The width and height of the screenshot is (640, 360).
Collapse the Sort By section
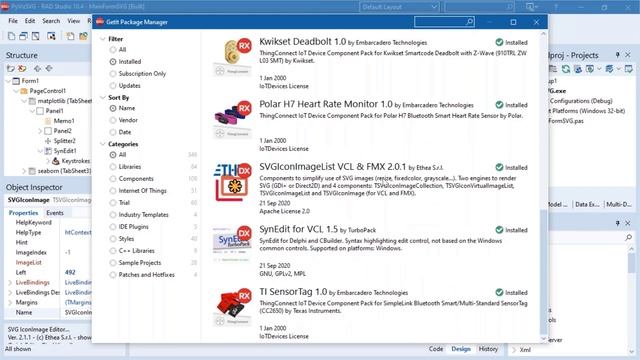point(102,98)
